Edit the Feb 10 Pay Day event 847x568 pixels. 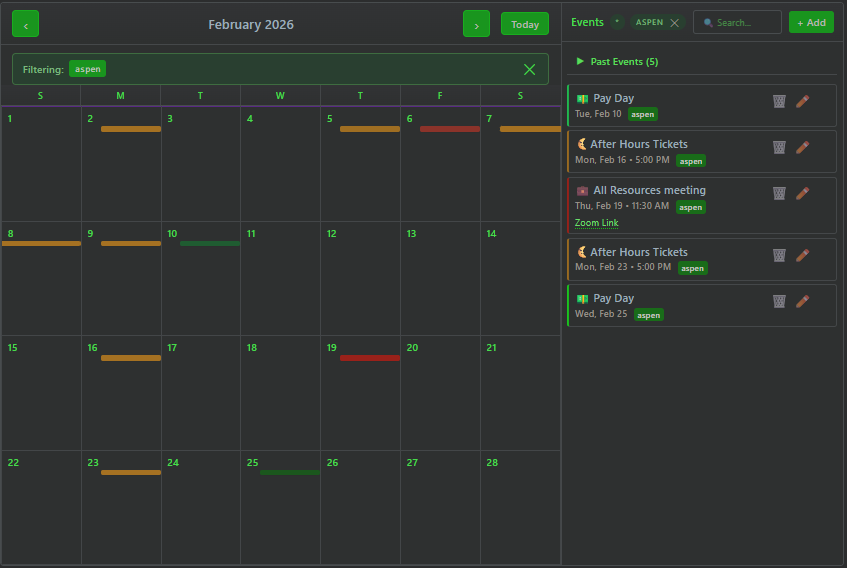coord(802,101)
